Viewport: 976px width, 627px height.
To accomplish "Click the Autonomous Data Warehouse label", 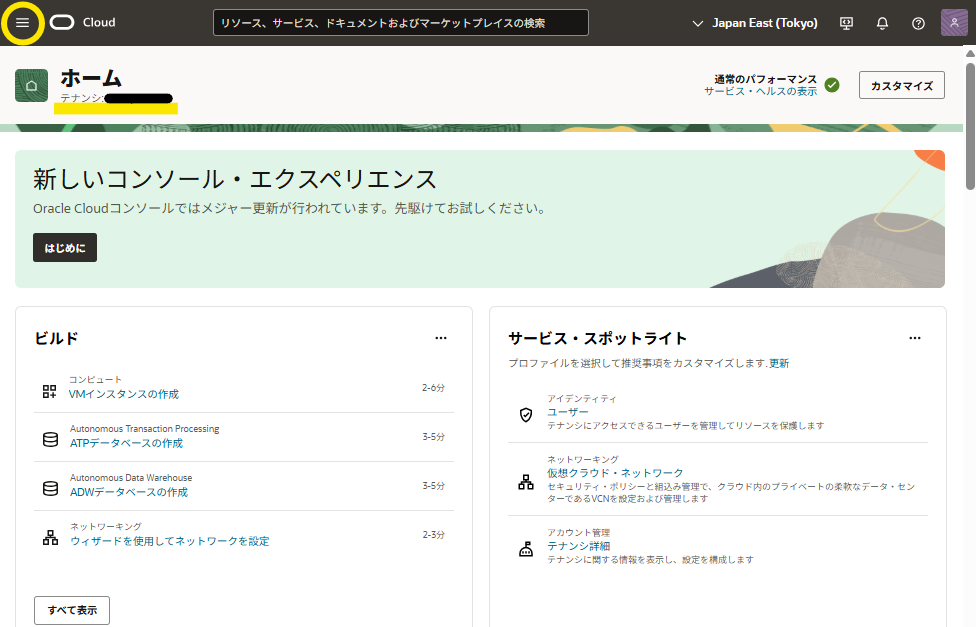I will click(131, 478).
